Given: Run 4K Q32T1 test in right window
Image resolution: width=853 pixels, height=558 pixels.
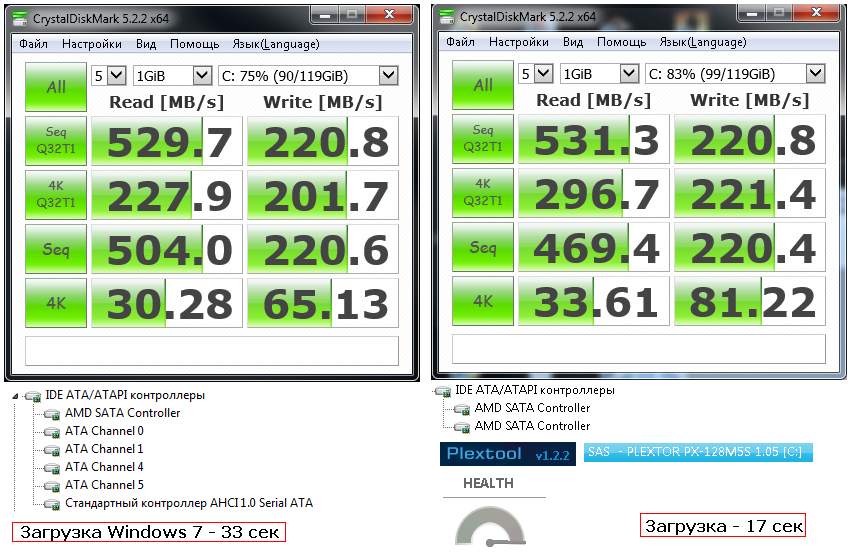Looking at the screenshot, I should tap(483, 193).
